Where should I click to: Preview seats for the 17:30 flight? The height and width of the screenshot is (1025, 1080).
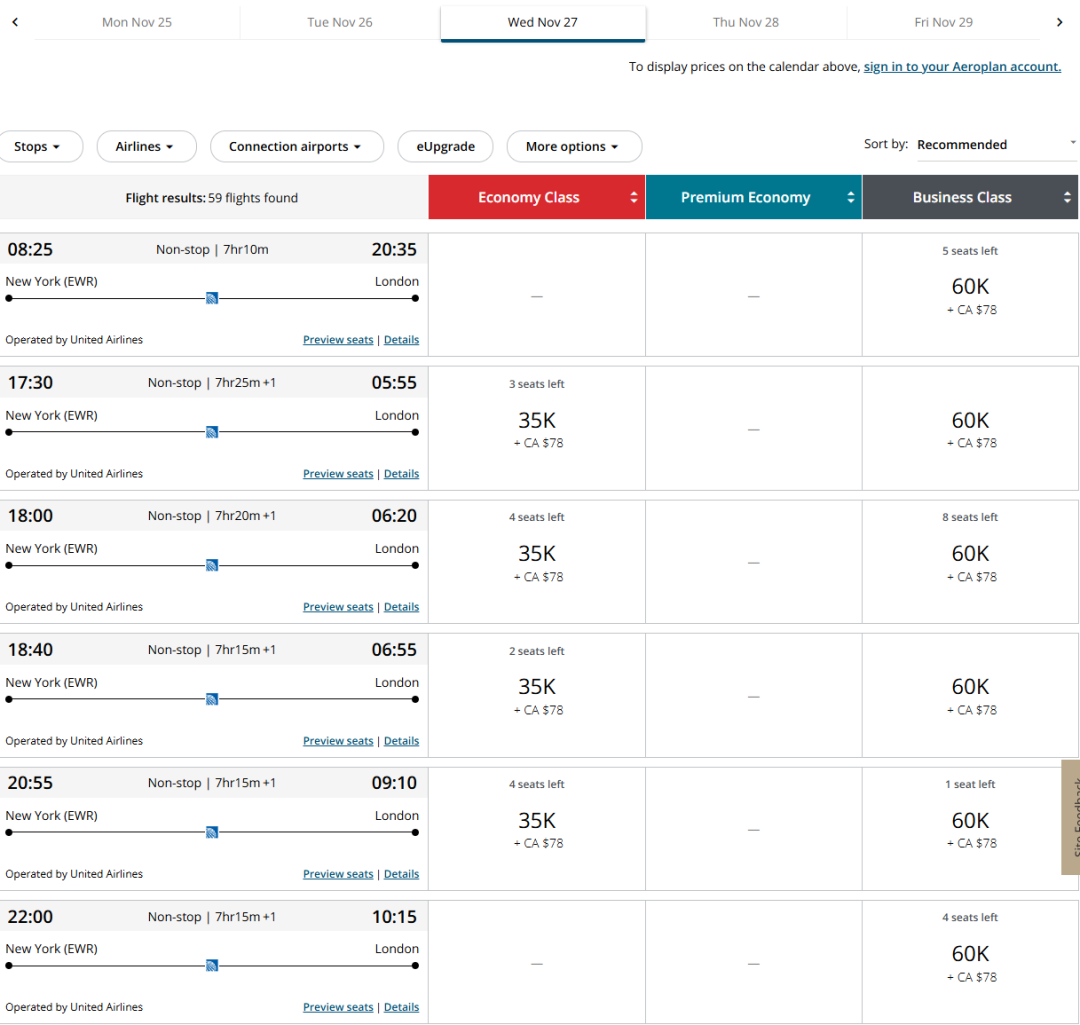pos(338,474)
